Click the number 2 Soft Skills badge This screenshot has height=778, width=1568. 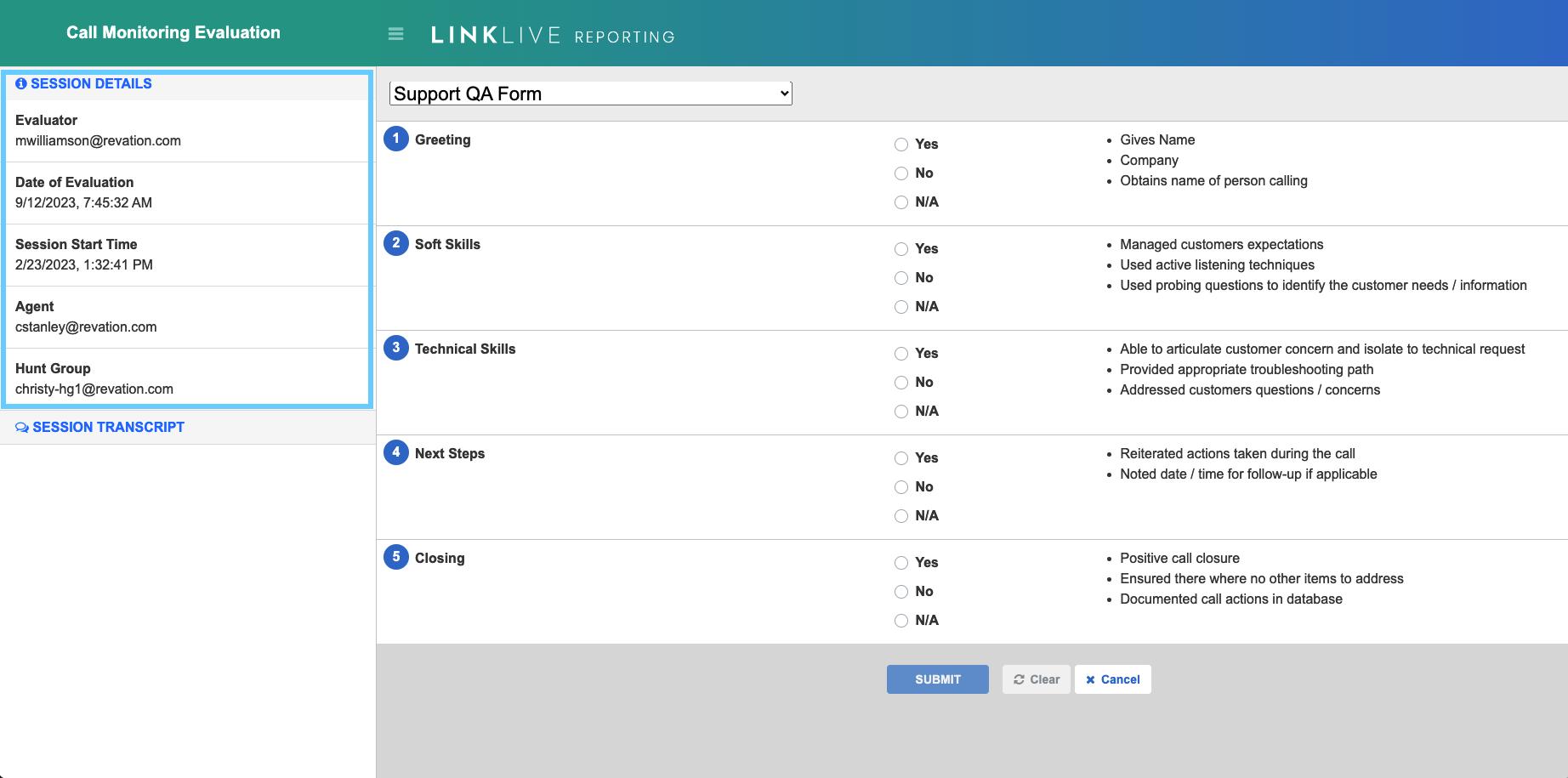pyautogui.click(x=395, y=243)
